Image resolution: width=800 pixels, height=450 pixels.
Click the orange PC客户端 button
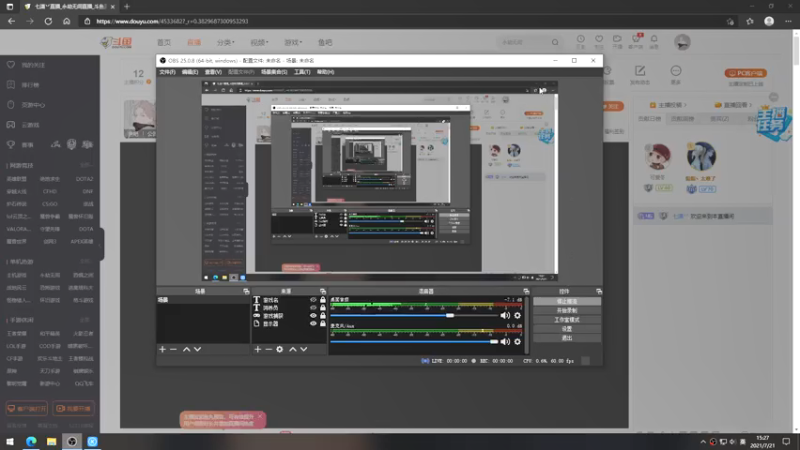point(746,73)
